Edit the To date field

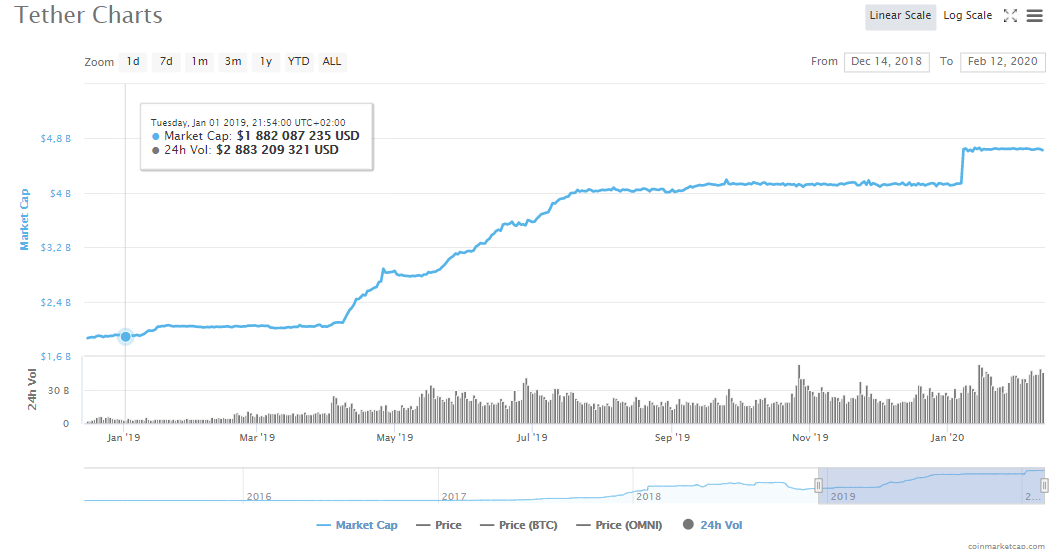(1003, 62)
